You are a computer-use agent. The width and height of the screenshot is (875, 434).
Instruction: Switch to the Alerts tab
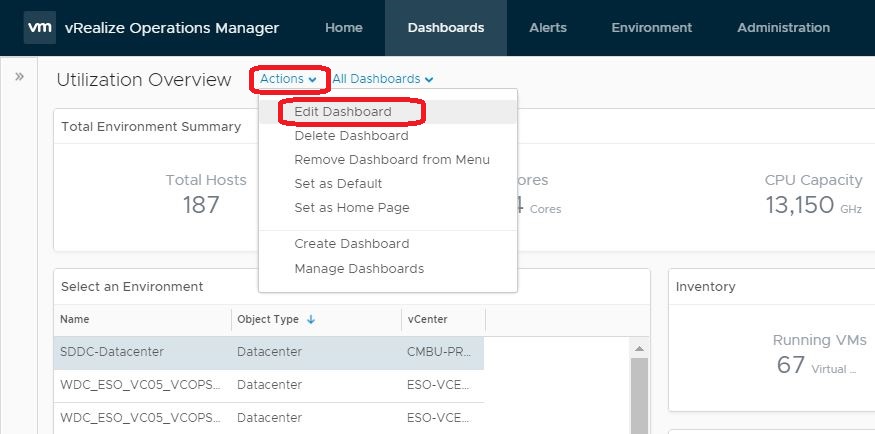pos(549,28)
